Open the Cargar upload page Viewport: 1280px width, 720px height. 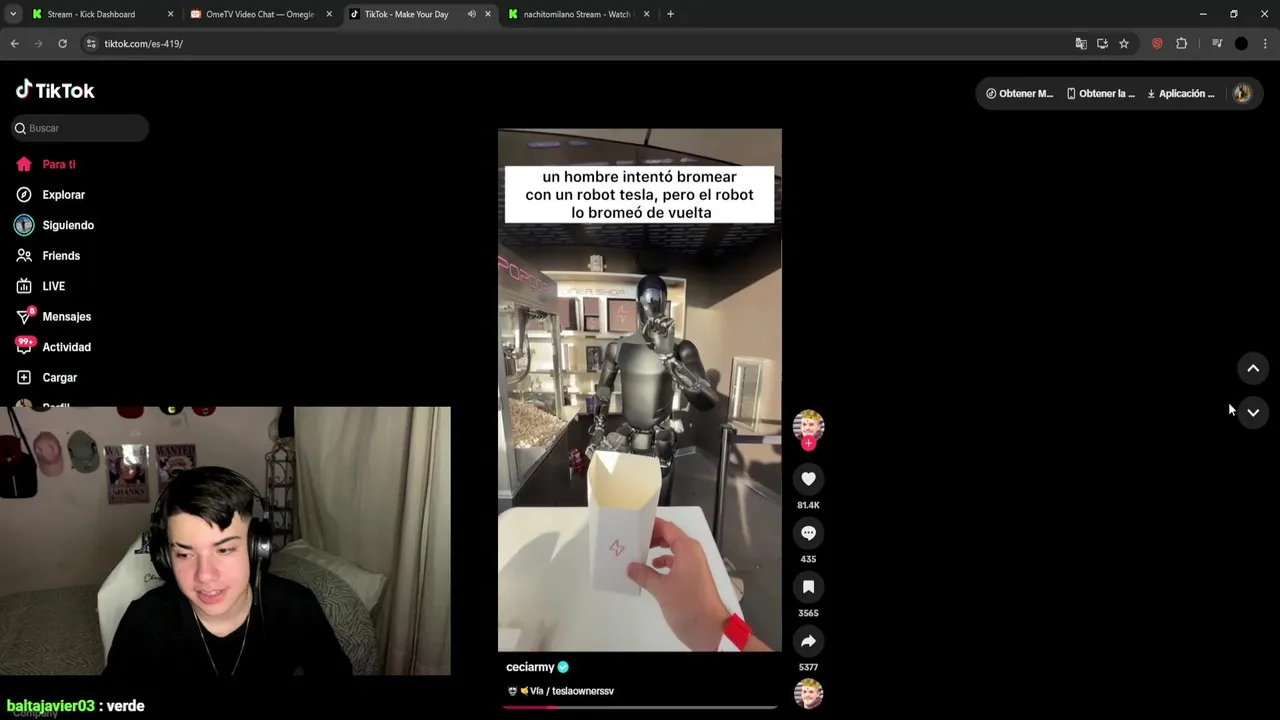(47, 378)
